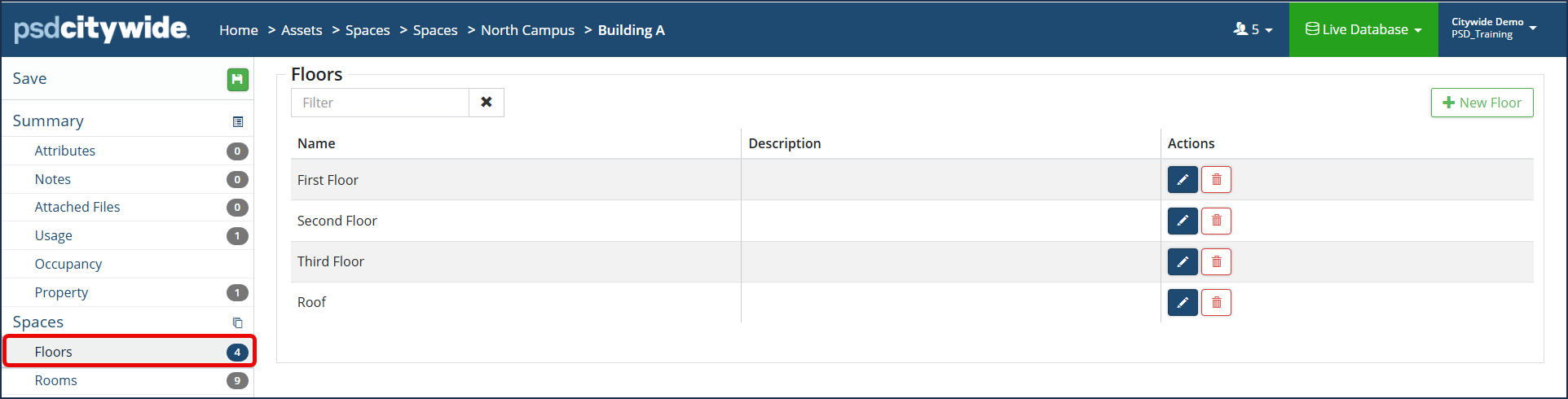Edit the Roof row with pencil
1568x399 pixels.
pyautogui.click(x=1183, y=302)
